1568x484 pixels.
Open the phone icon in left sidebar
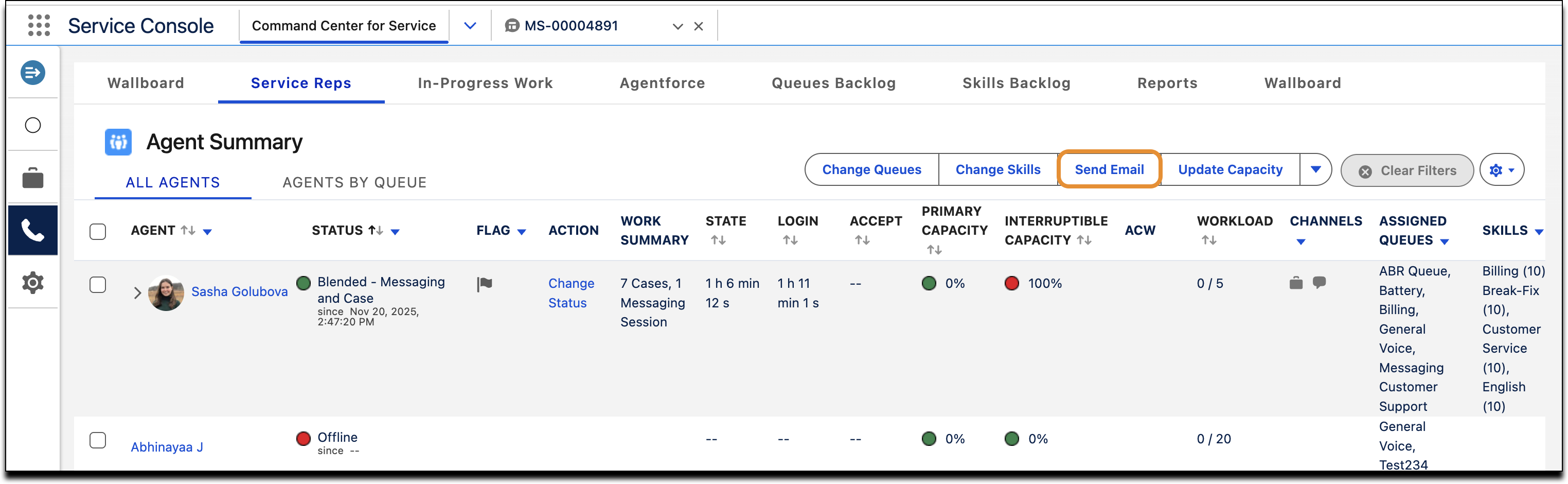(33, 231)
